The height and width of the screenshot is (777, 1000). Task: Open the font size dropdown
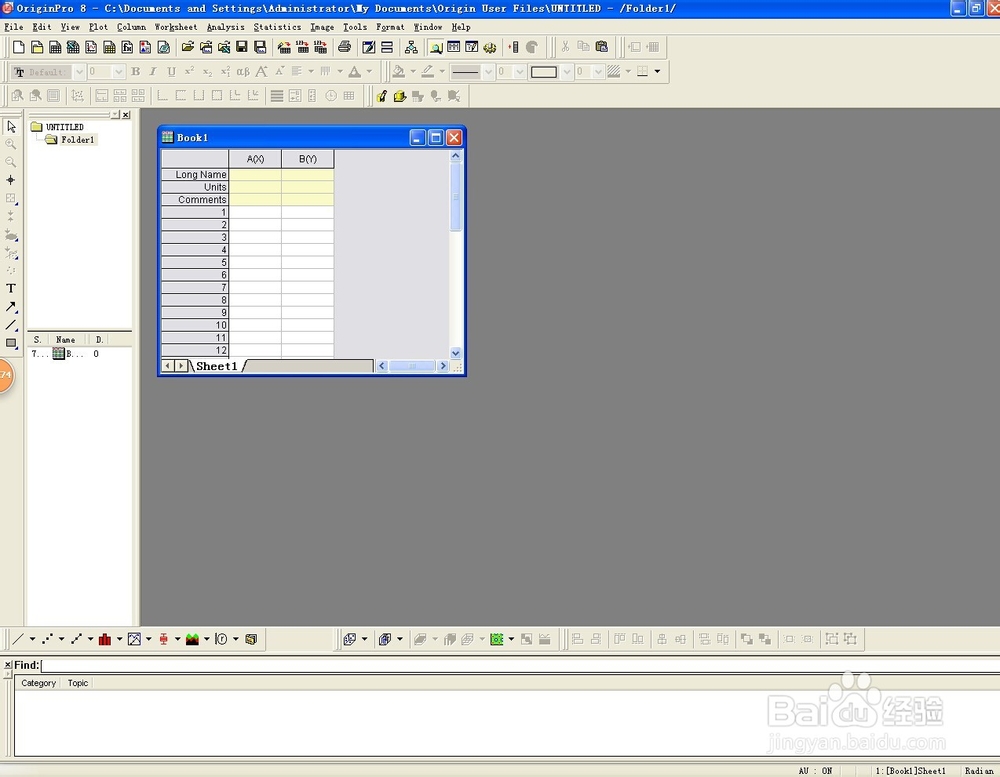[x=119, y=71]
